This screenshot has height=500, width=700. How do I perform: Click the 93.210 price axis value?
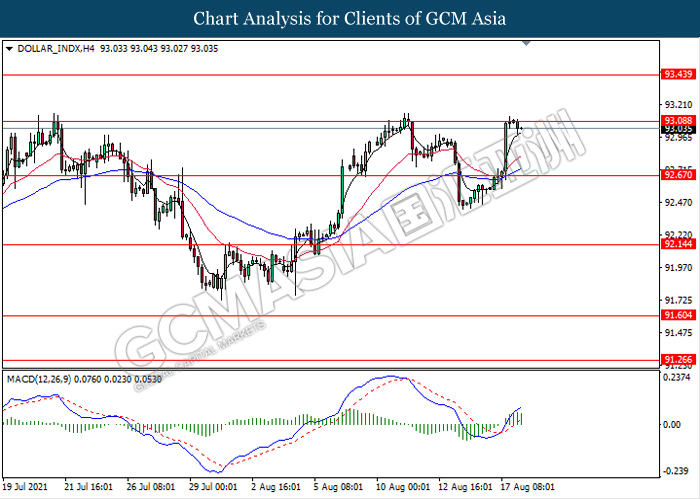coord(678,105)
